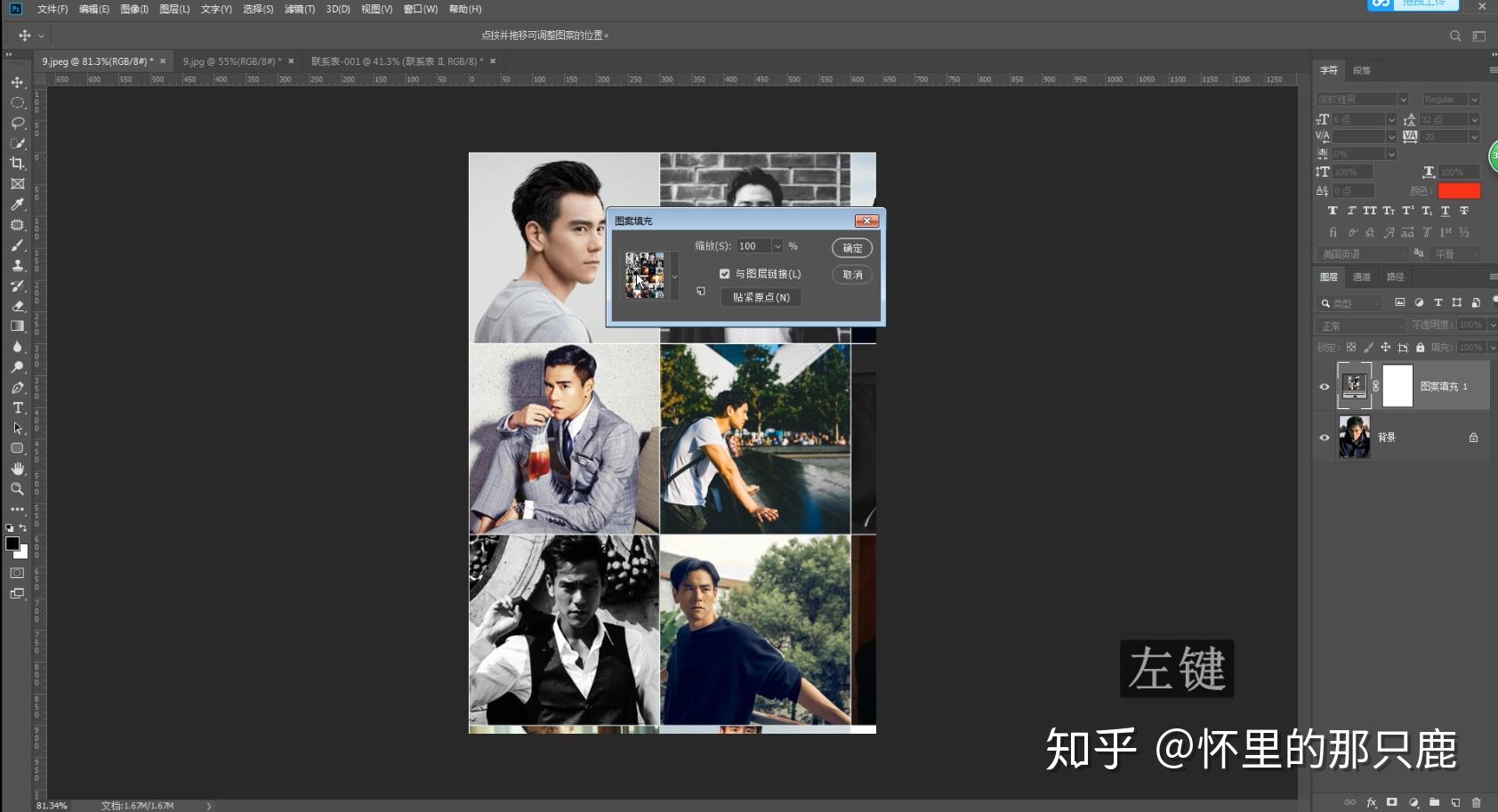Select the Eraser tool
This screenshot has height=812, width=1498.
pos(17,306)
